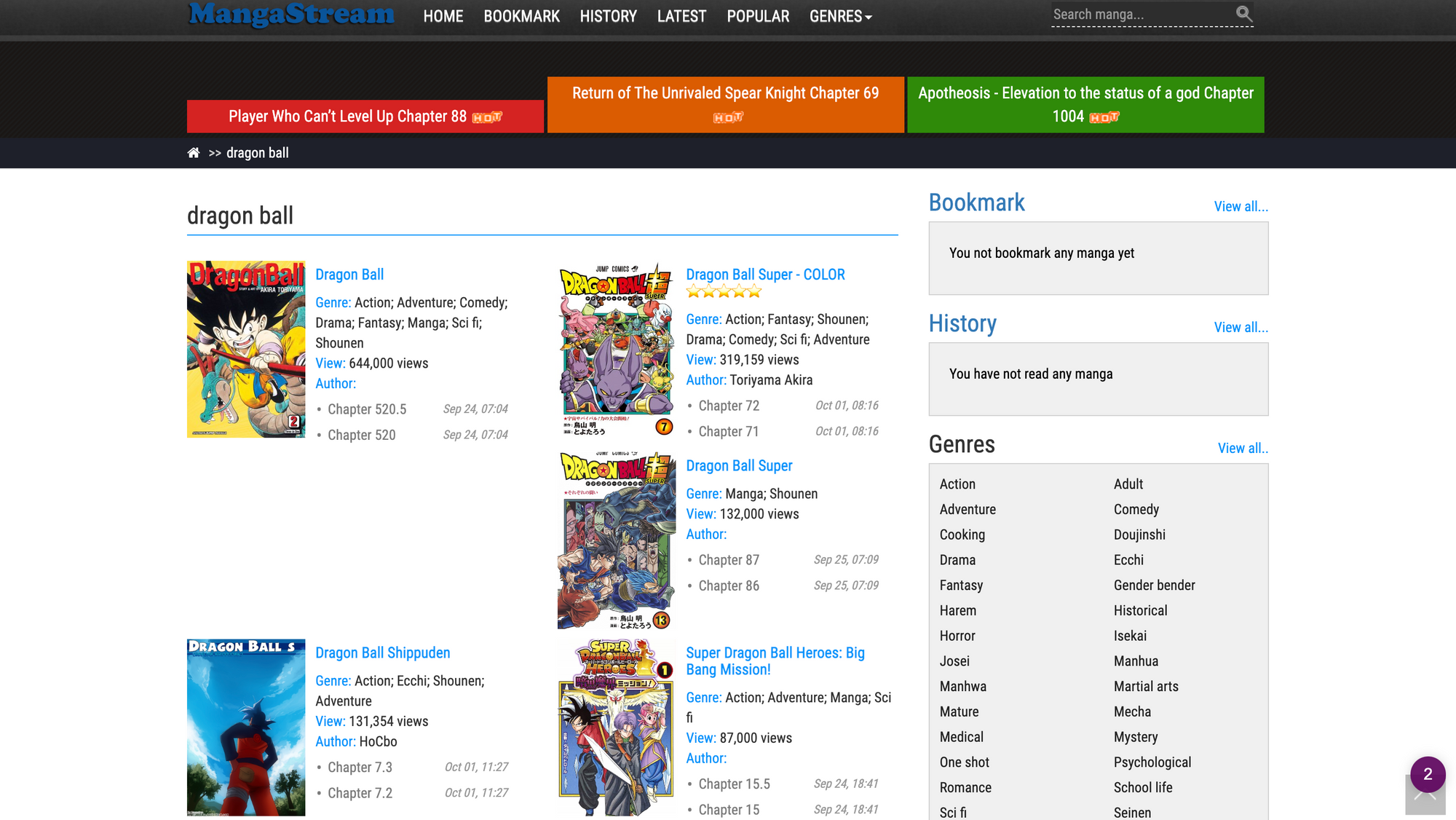The height and width of the screenshot is (820, 1456).
Task: Open the LATEST menu item
Action: tap(681, 16)
